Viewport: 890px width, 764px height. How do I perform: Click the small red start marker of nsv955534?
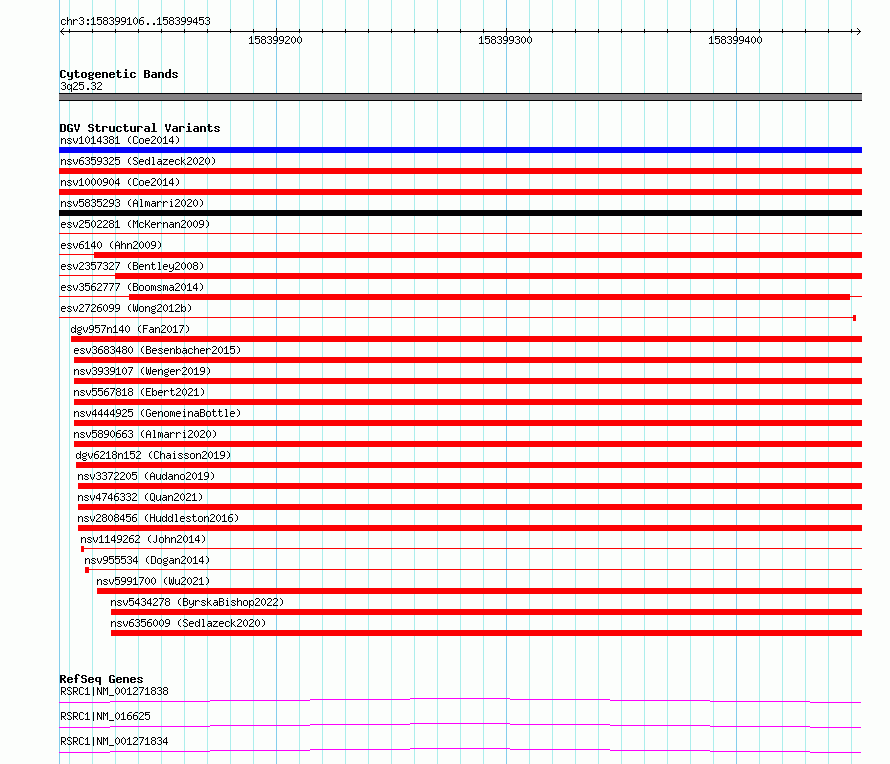click(87, 570)
